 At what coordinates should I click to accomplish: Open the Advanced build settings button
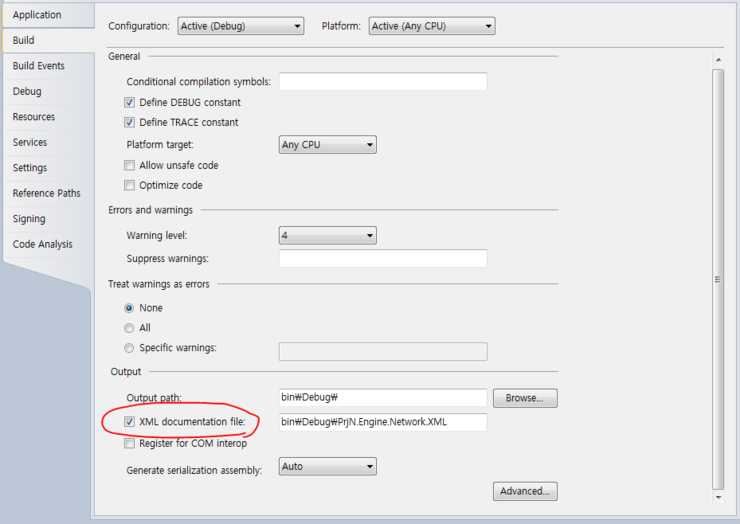[x=524, y=491]
